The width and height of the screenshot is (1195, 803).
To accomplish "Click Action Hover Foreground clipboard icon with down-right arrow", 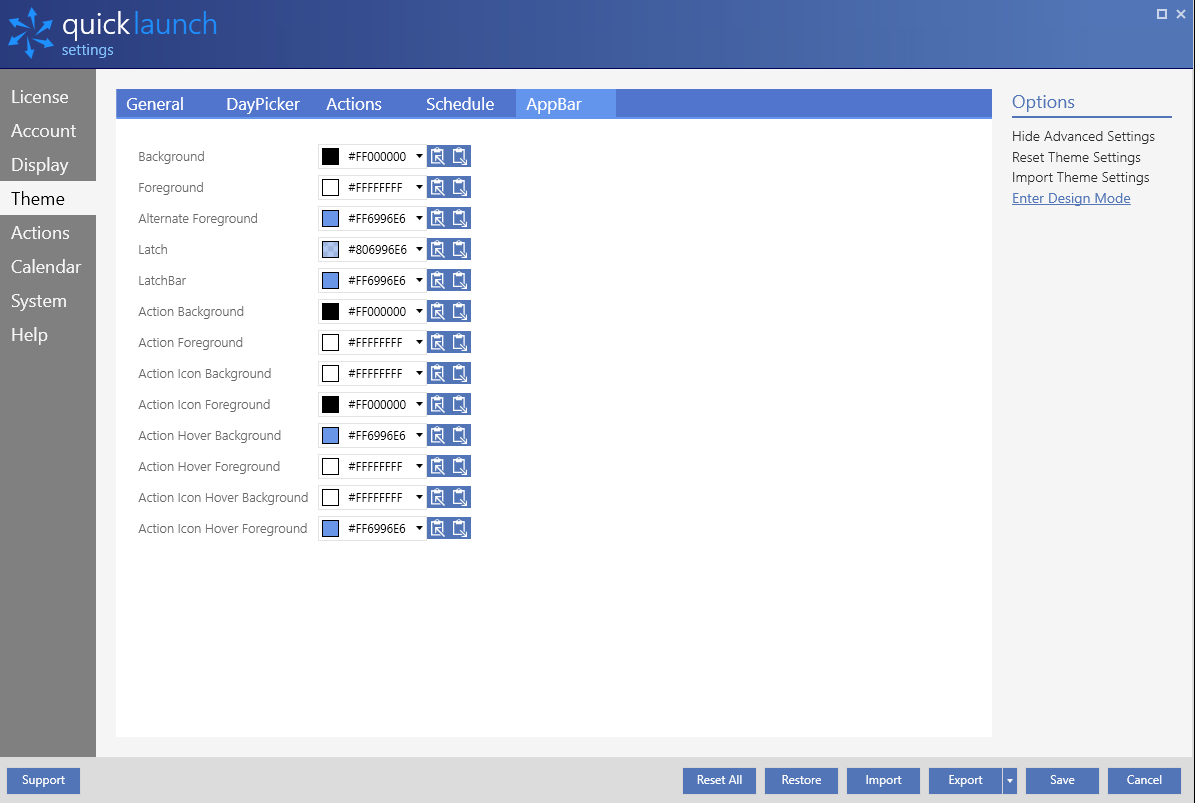I will (x=460, y=466).
